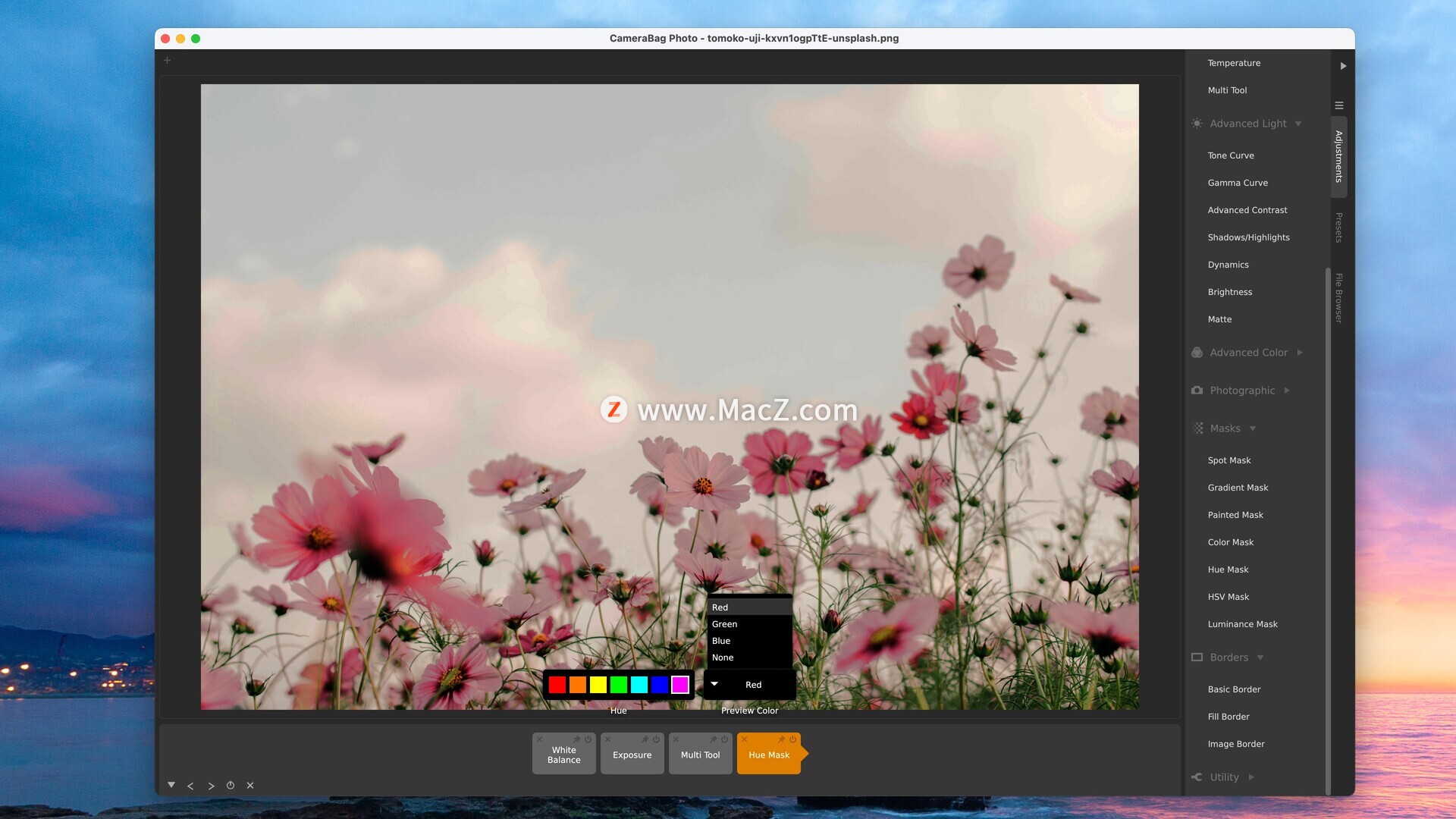Open the Preview Color dropdown showing Red
The height and width of the screenshot is (819, 1456).
click(750, 685)
